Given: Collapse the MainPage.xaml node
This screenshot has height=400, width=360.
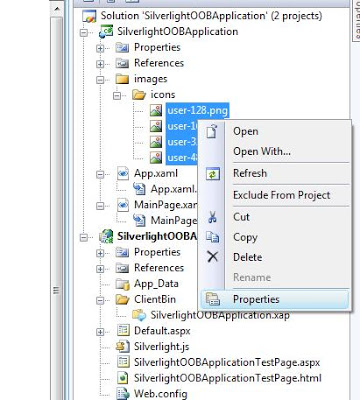Looking at the screenshot, I should coord(100,206).
